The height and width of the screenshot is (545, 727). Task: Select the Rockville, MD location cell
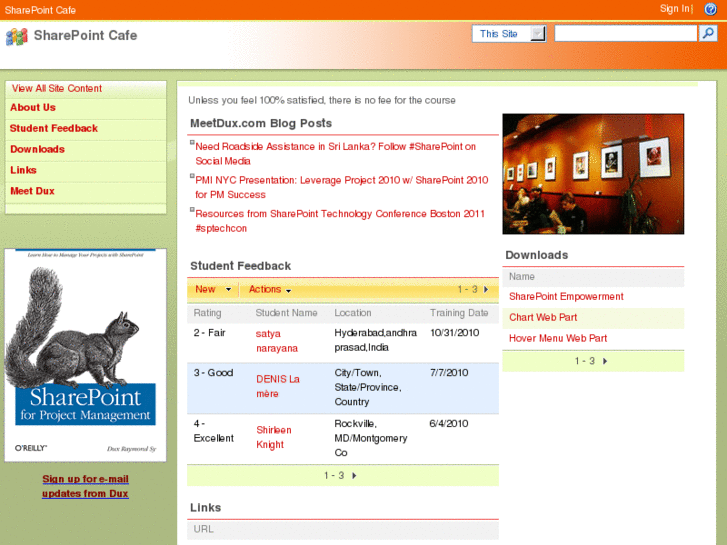click(371, 438)
